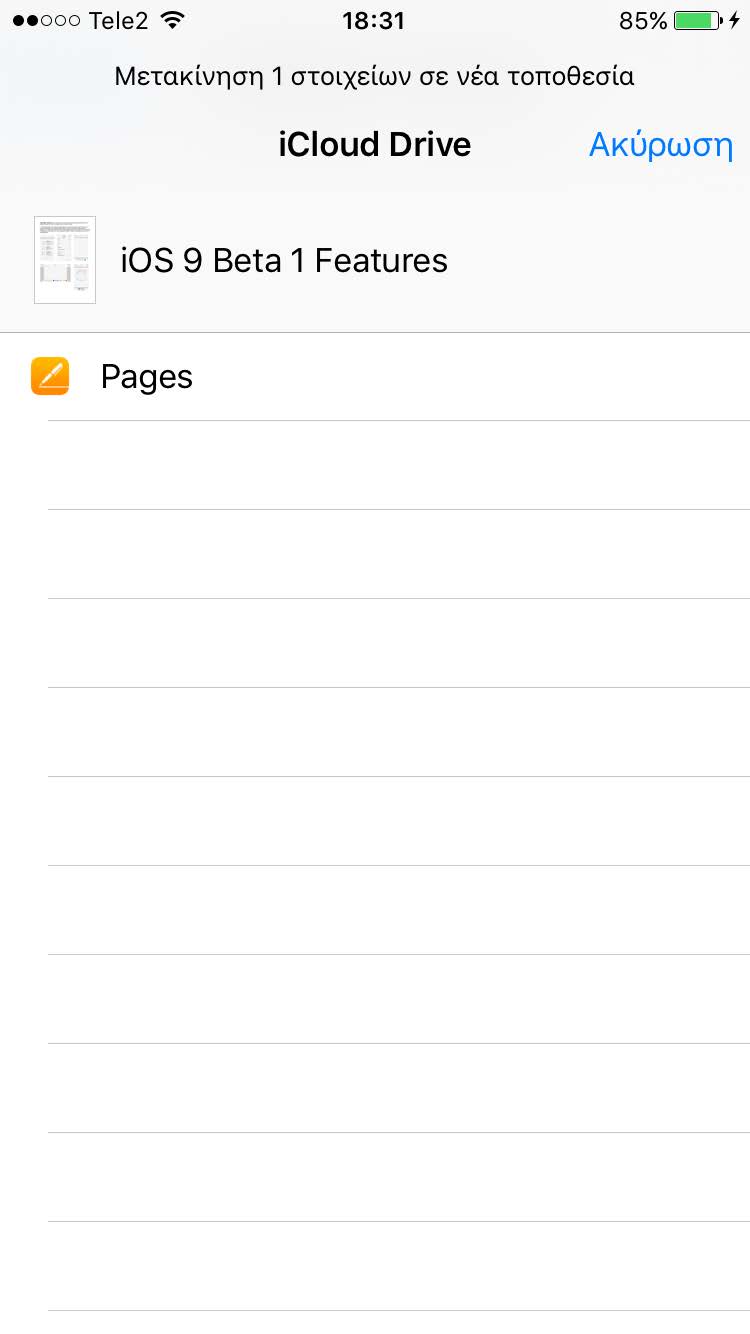Open the document preview thumbnail
Image resolution: width=750 pixels, height=1334 pixels.
(65, 260)
